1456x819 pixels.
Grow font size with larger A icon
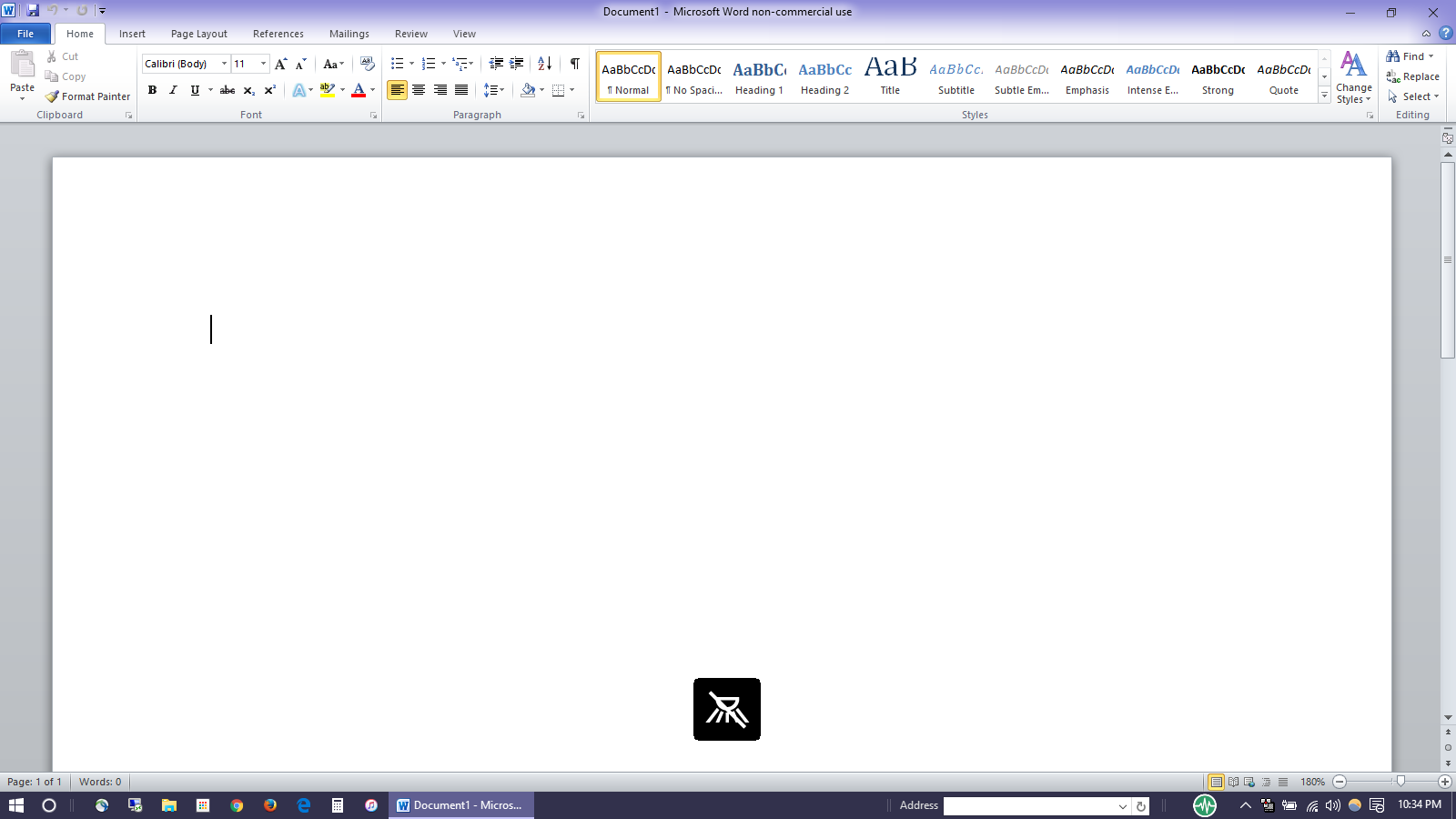(280, 64)
